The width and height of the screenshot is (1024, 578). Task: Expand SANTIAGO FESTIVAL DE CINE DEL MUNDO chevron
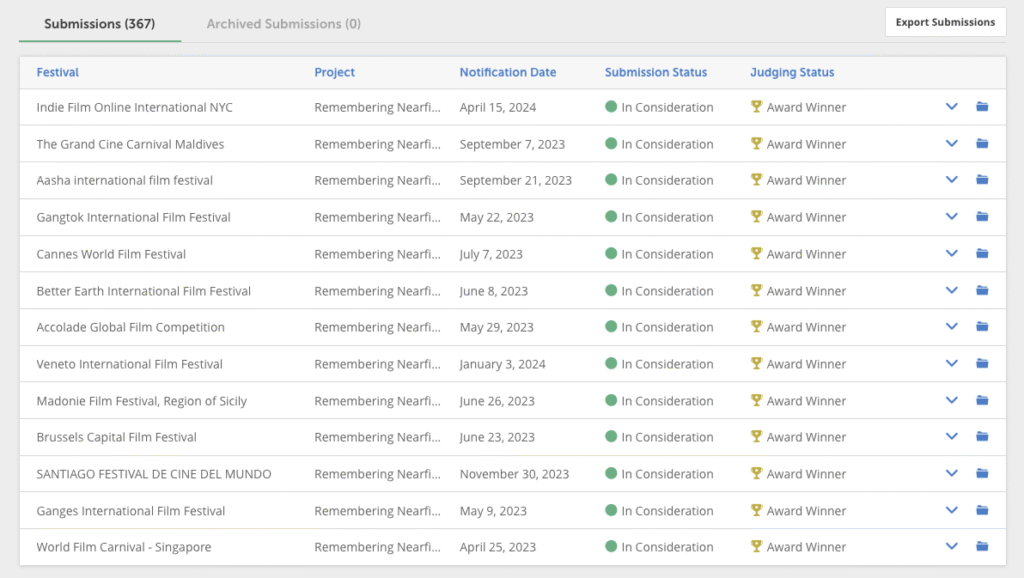(x=951, y=474)
